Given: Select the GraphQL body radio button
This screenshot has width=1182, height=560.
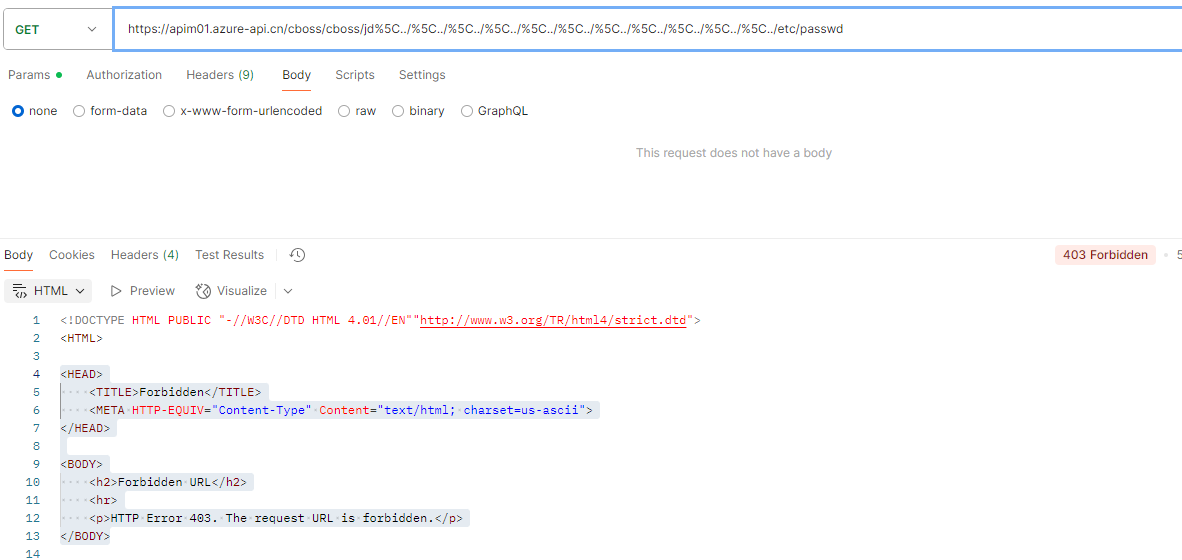Looking at the screenshot, I should pos(467,111).
